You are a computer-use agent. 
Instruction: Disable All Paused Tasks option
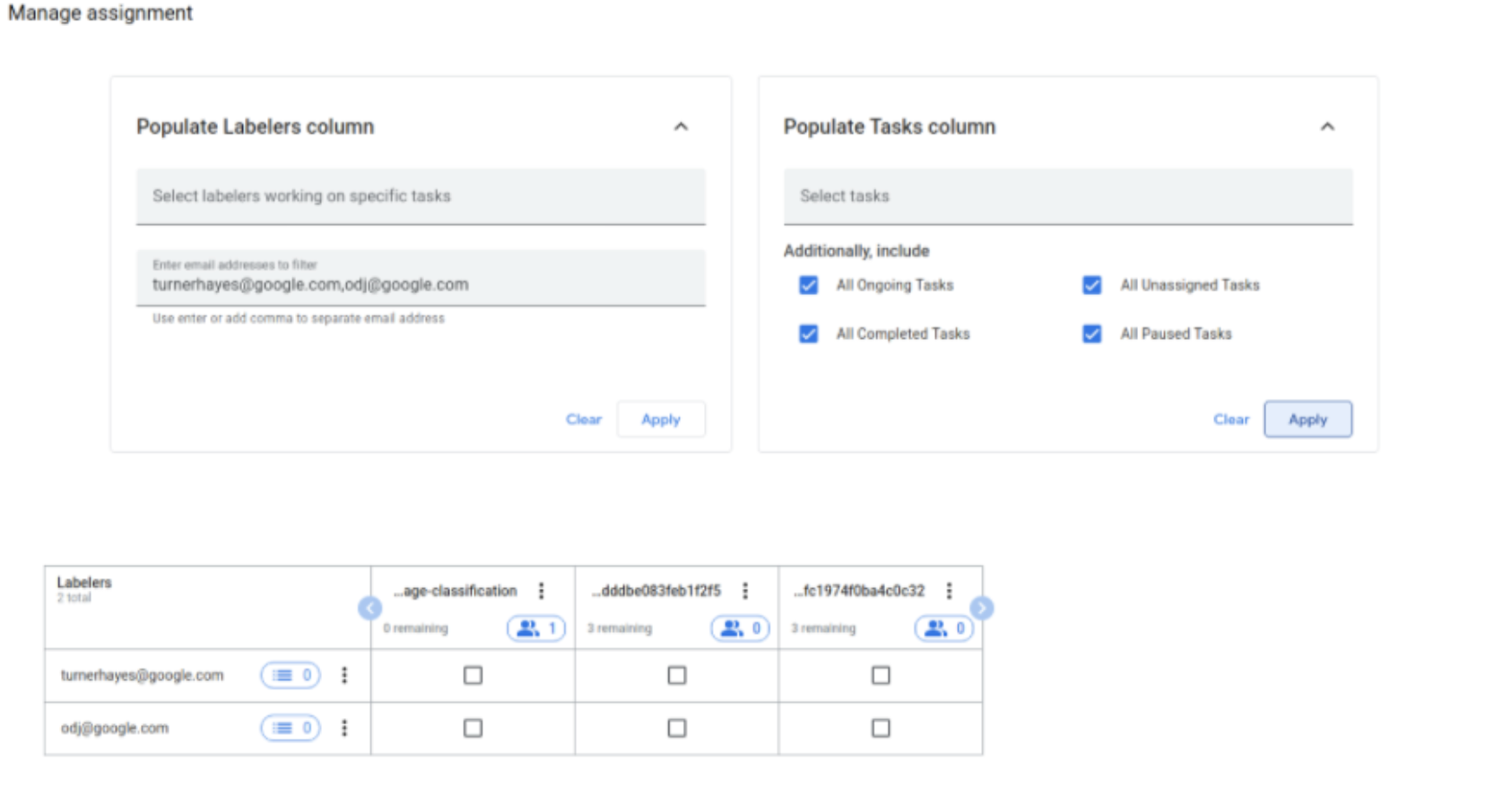(x=1091, y=333)
